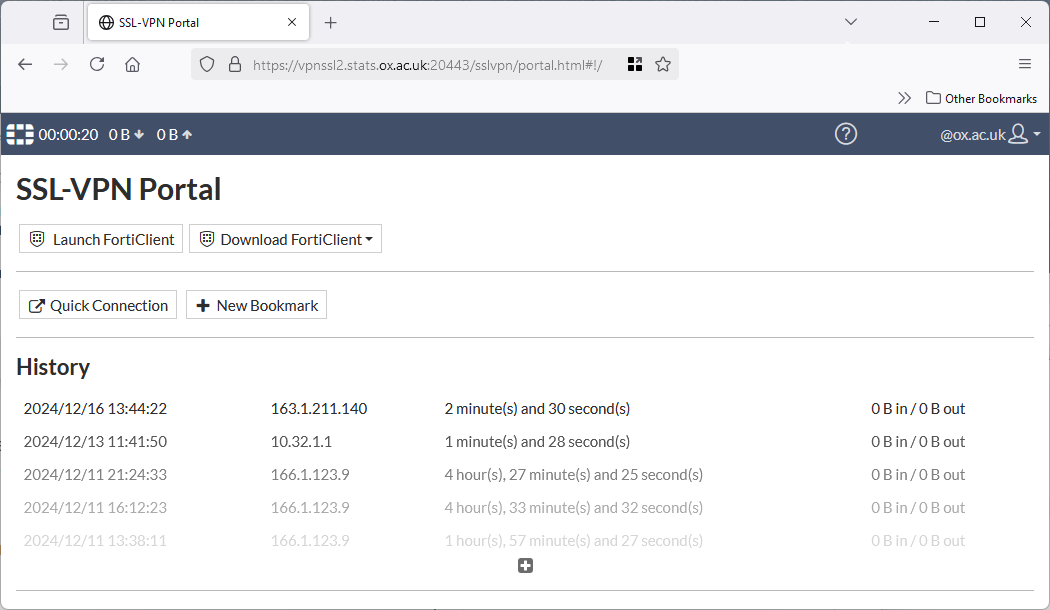1050x610 pixels.
Task: Click the user silhouette icon beside @ox.ac.uk
Action: click(1018, 133)
